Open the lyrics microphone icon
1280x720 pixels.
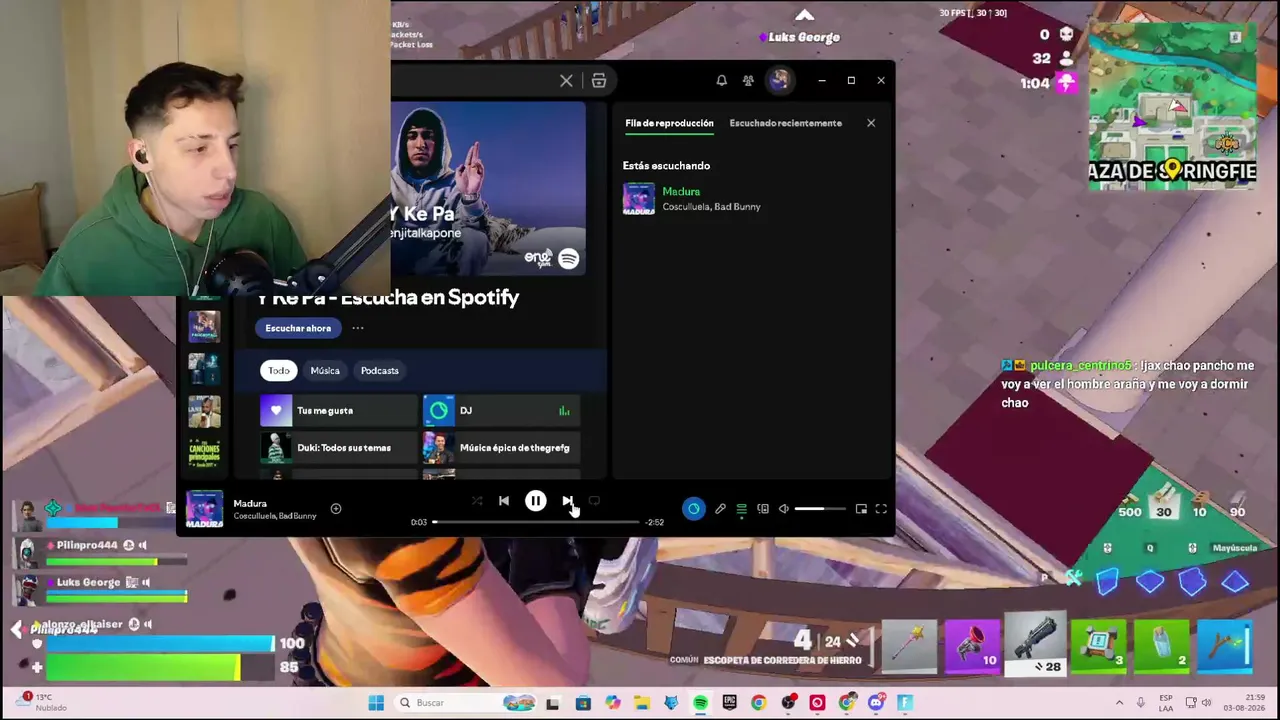720,509
